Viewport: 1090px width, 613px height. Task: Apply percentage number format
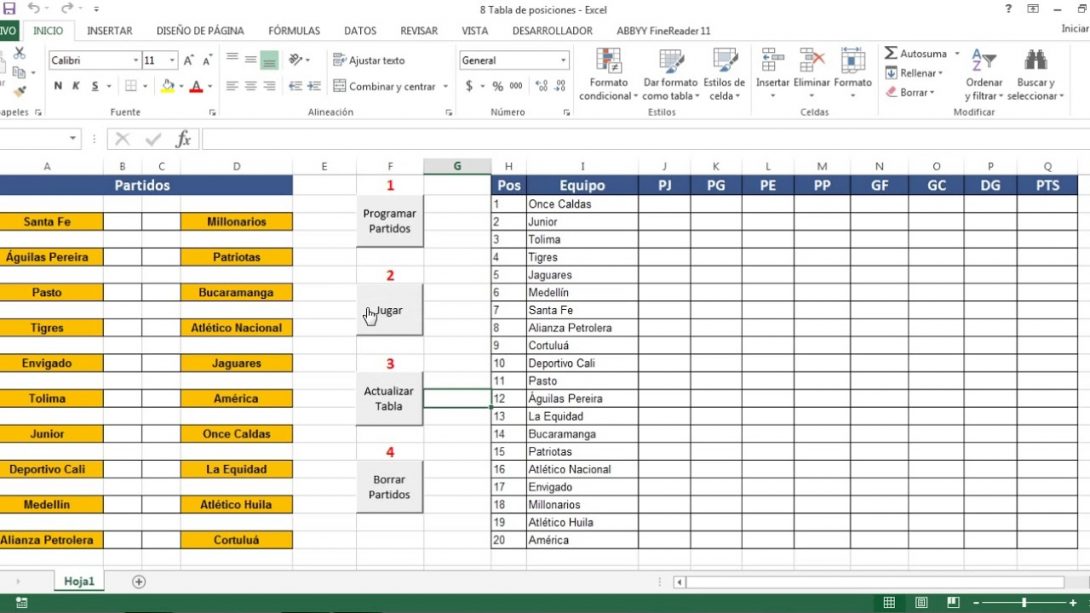496,87
